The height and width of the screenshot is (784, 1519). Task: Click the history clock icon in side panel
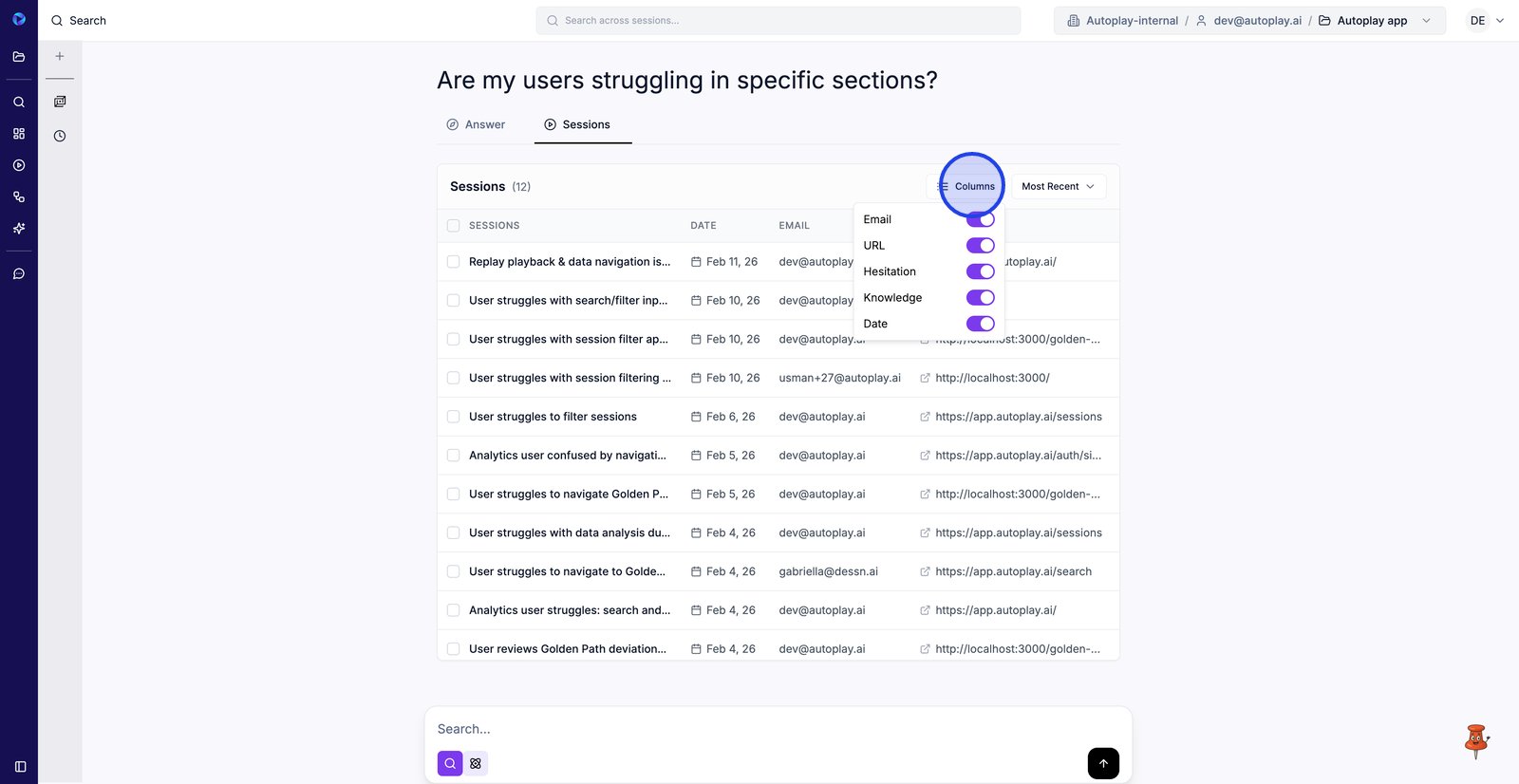[x=60, y=136]
